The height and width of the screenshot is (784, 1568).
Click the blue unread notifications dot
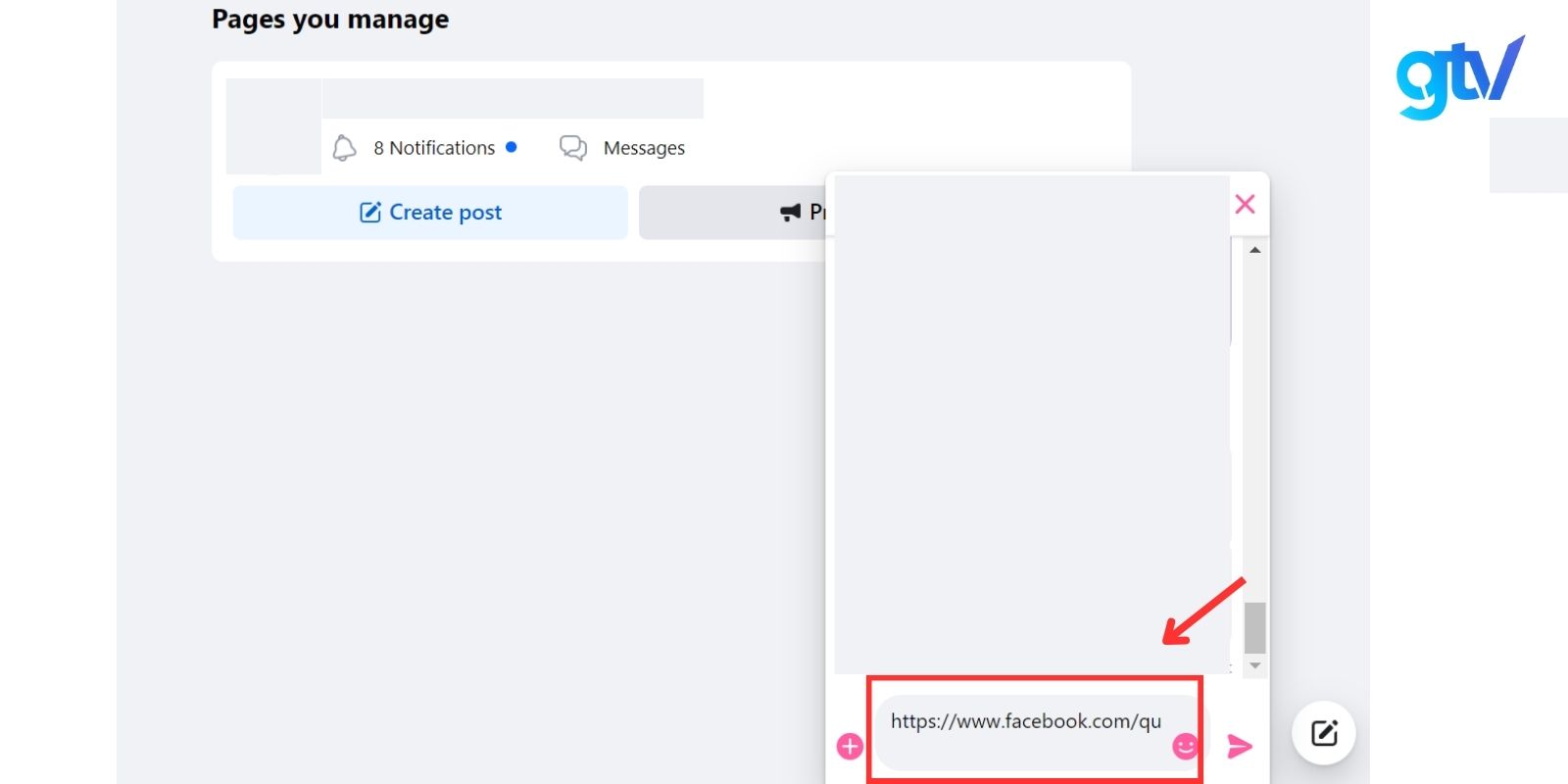(x=511, y=147)
